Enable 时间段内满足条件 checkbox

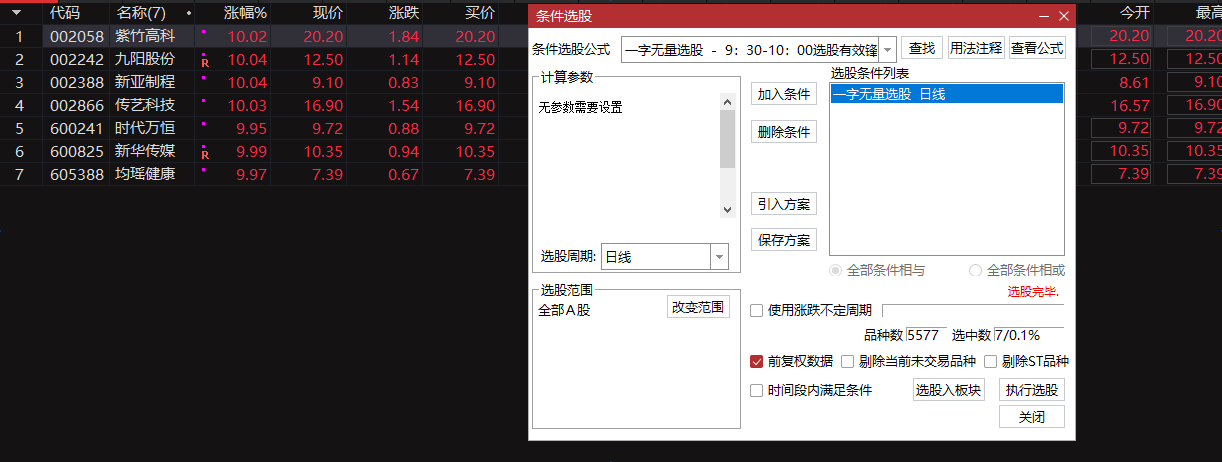(757, 390)
